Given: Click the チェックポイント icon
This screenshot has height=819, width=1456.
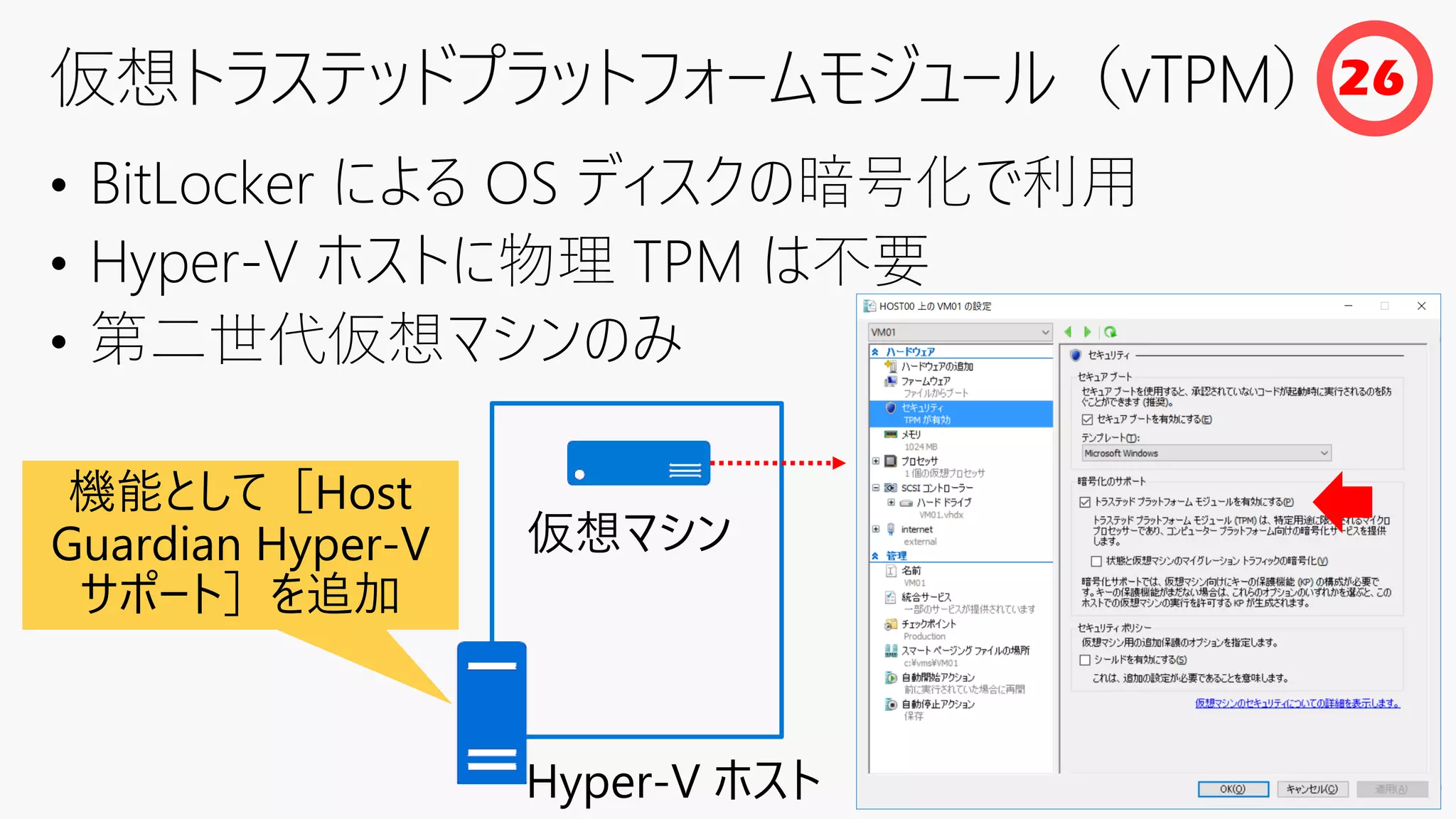Looking at the screenshot, I should click(891, 624).
